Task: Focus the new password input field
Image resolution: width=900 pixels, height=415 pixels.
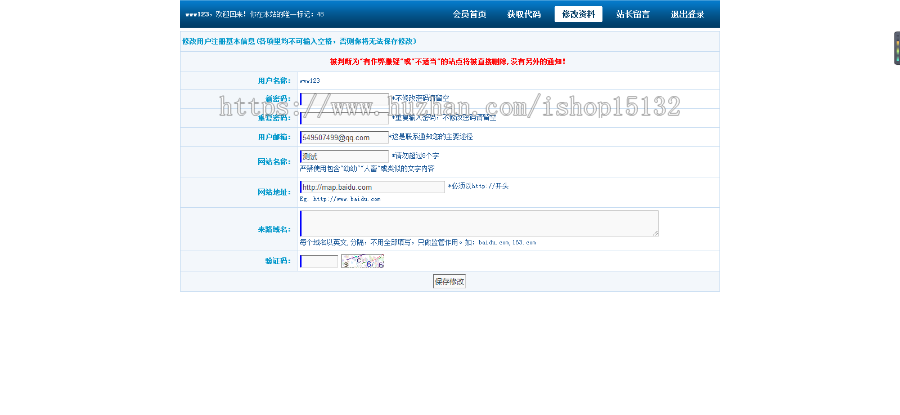Action: point(344,99)
